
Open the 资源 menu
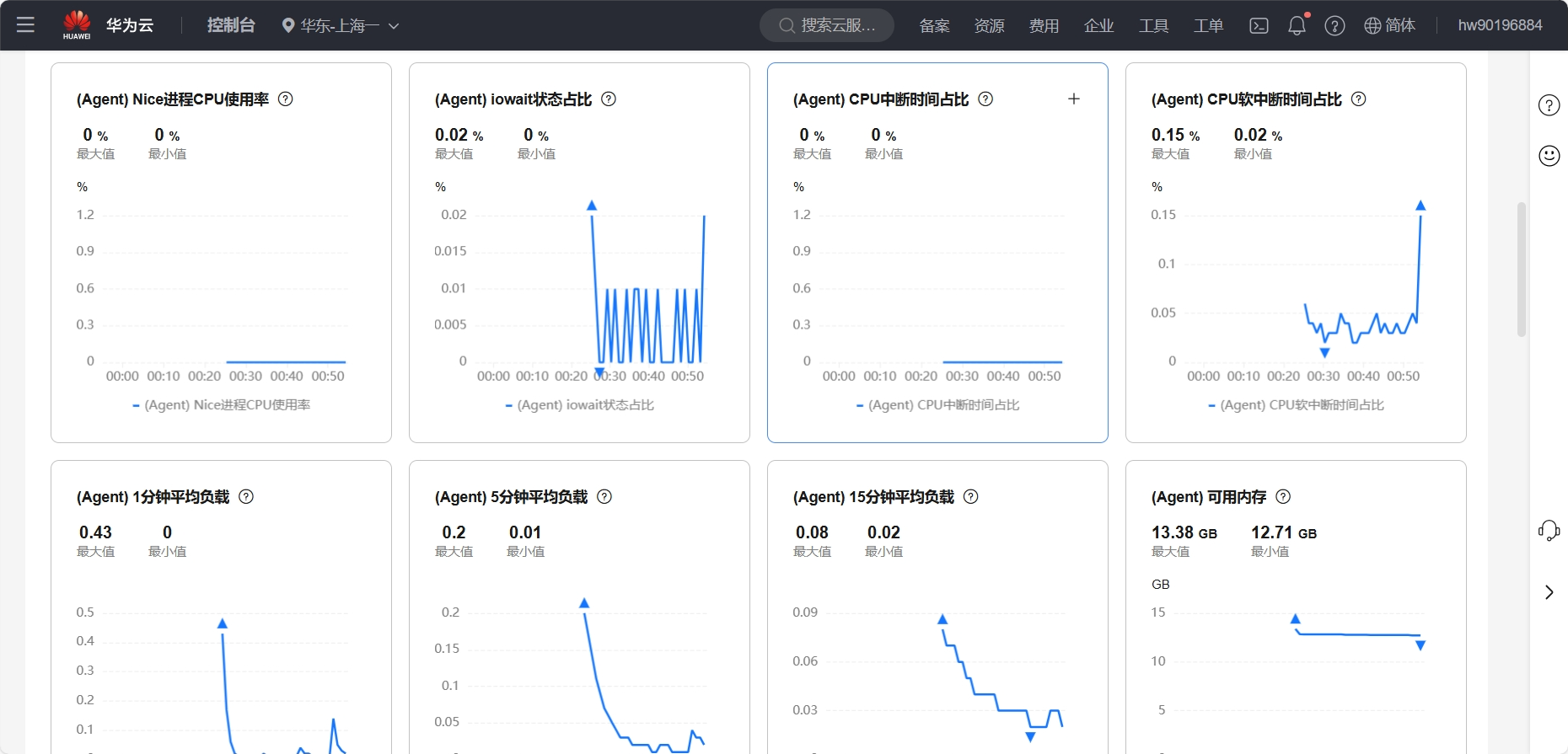[989, 26]
